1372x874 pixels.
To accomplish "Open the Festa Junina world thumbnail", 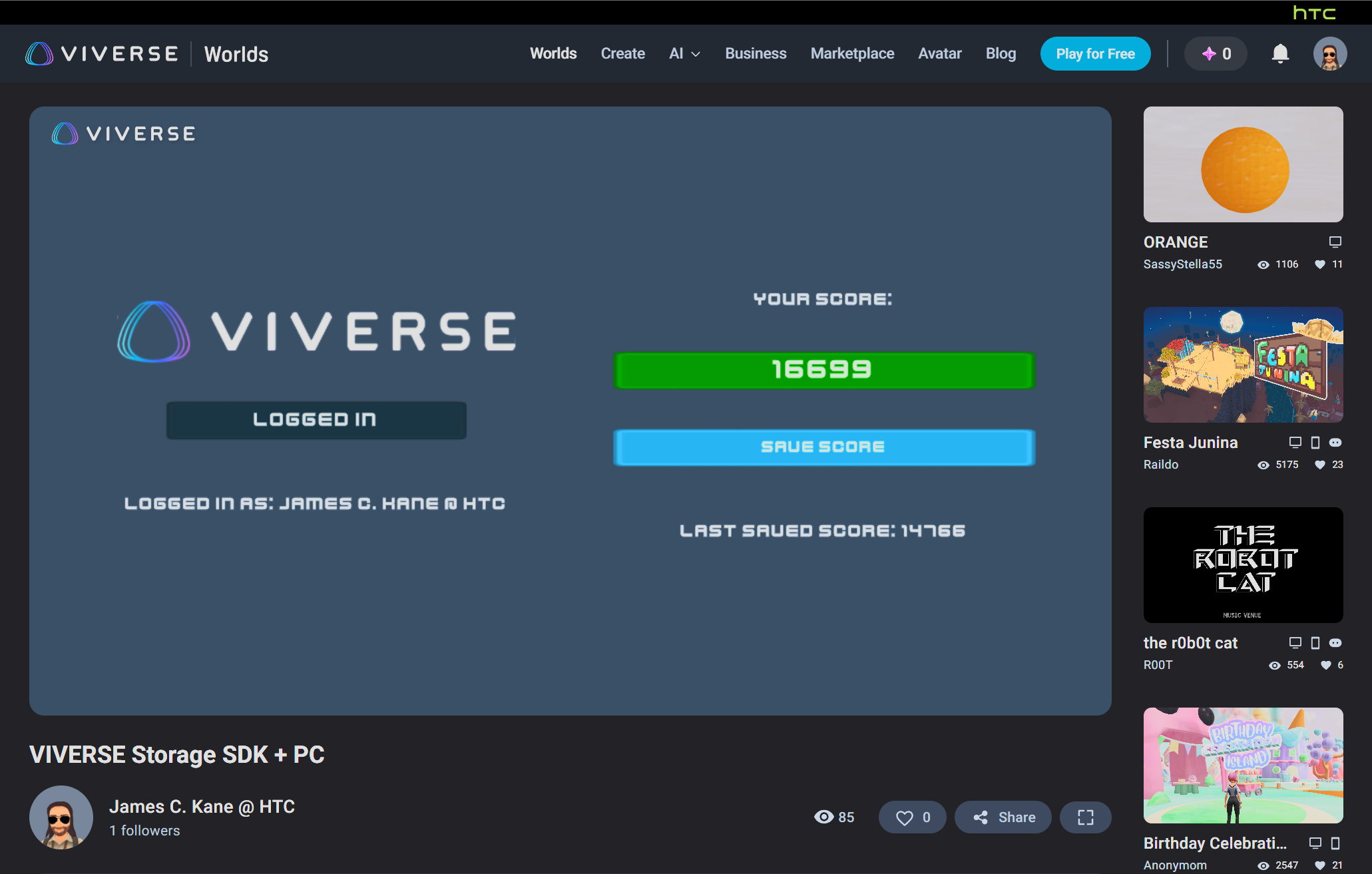I will click(x=1243, y=365).
